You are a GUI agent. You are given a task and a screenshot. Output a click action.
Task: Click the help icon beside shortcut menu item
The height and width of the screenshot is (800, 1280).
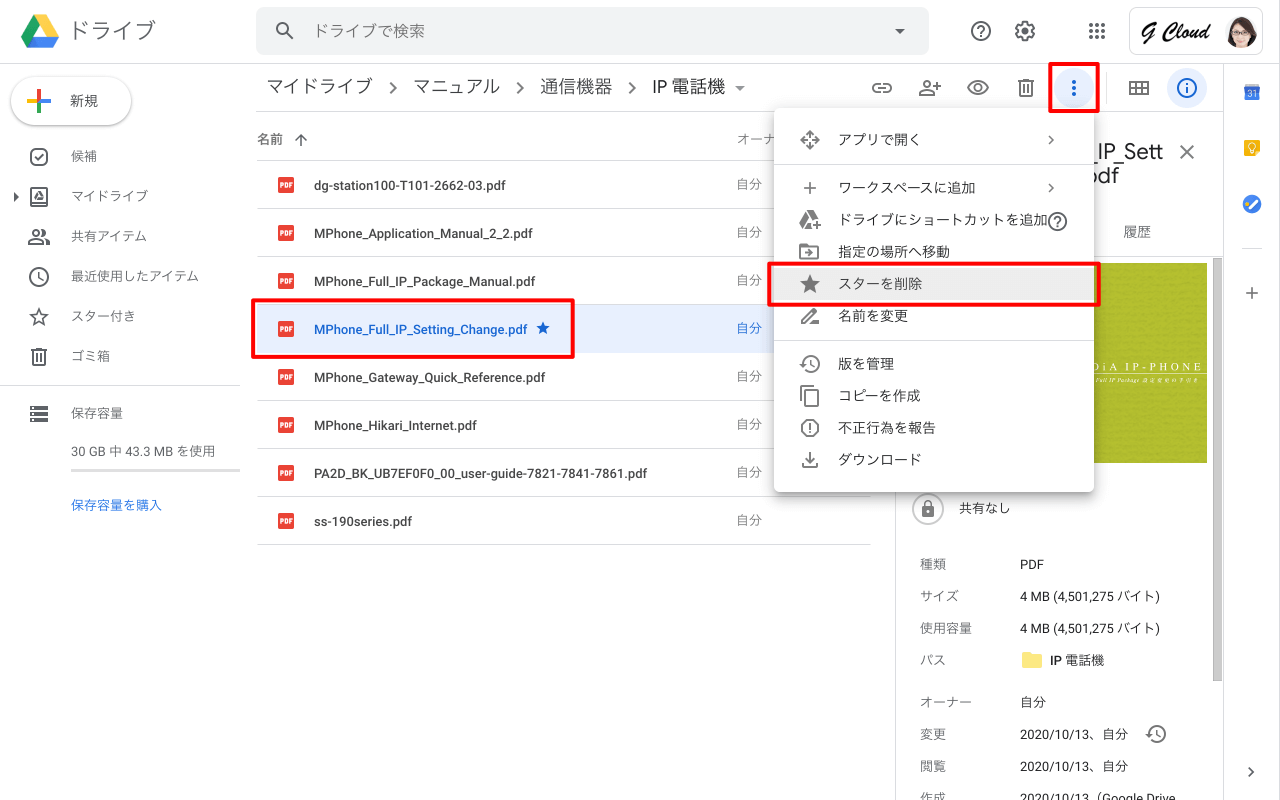point(1058,221)
